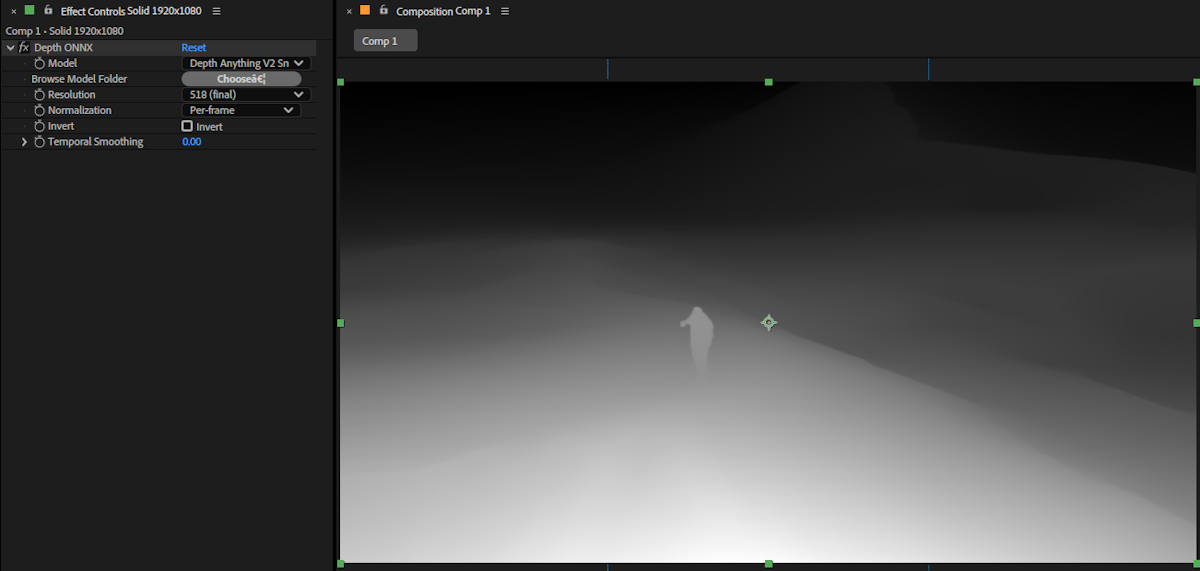Toggle the fx switch for Depth ONNX
Screen dimensions: 1200x571
point(24,48)
